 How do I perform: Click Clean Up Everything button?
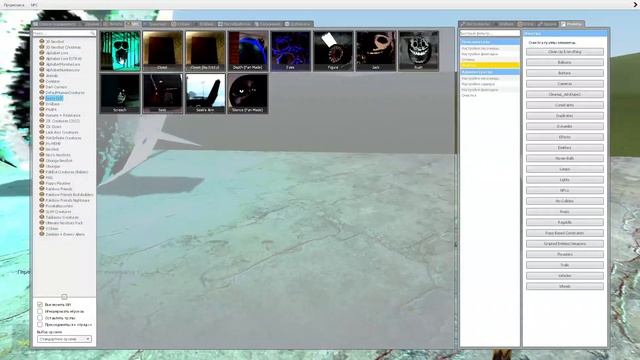[564, 52]
